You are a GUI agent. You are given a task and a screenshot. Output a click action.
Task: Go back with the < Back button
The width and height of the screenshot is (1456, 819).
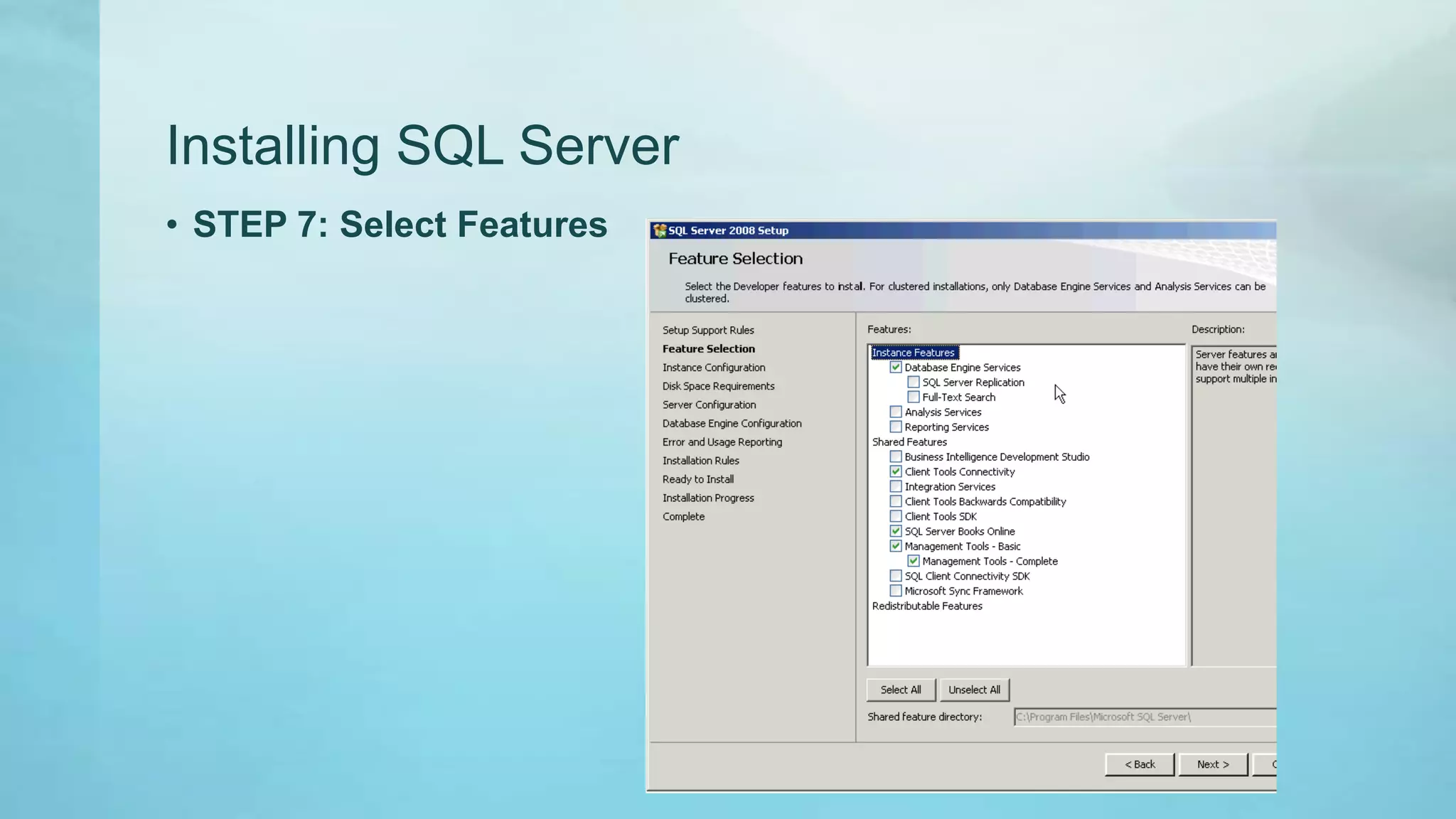pyautogui.click(x=1140, y=765)
